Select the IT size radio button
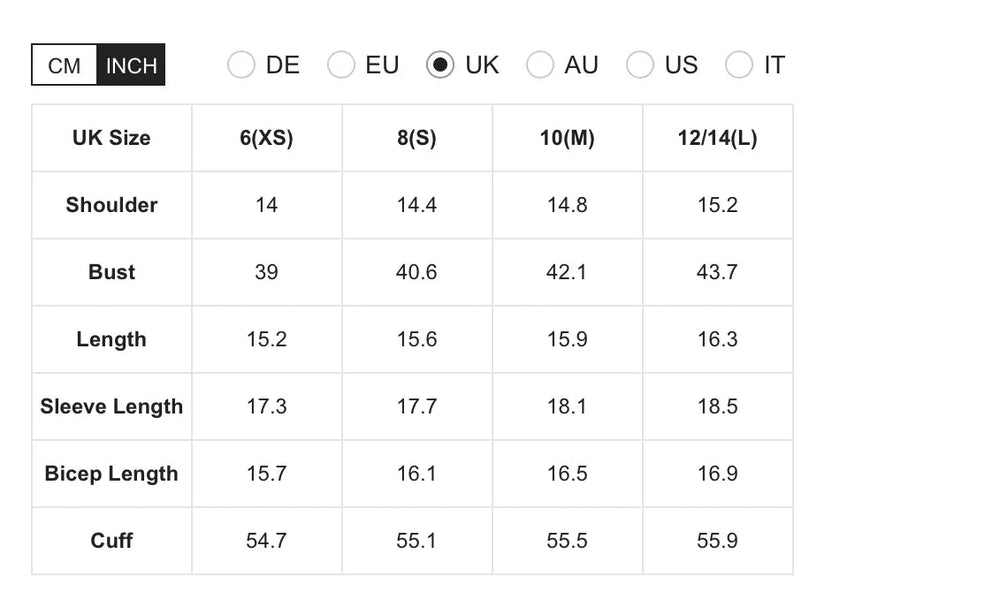Viewport: 1000px width, 607px height. pyautogui.click(x=739, y=65)
